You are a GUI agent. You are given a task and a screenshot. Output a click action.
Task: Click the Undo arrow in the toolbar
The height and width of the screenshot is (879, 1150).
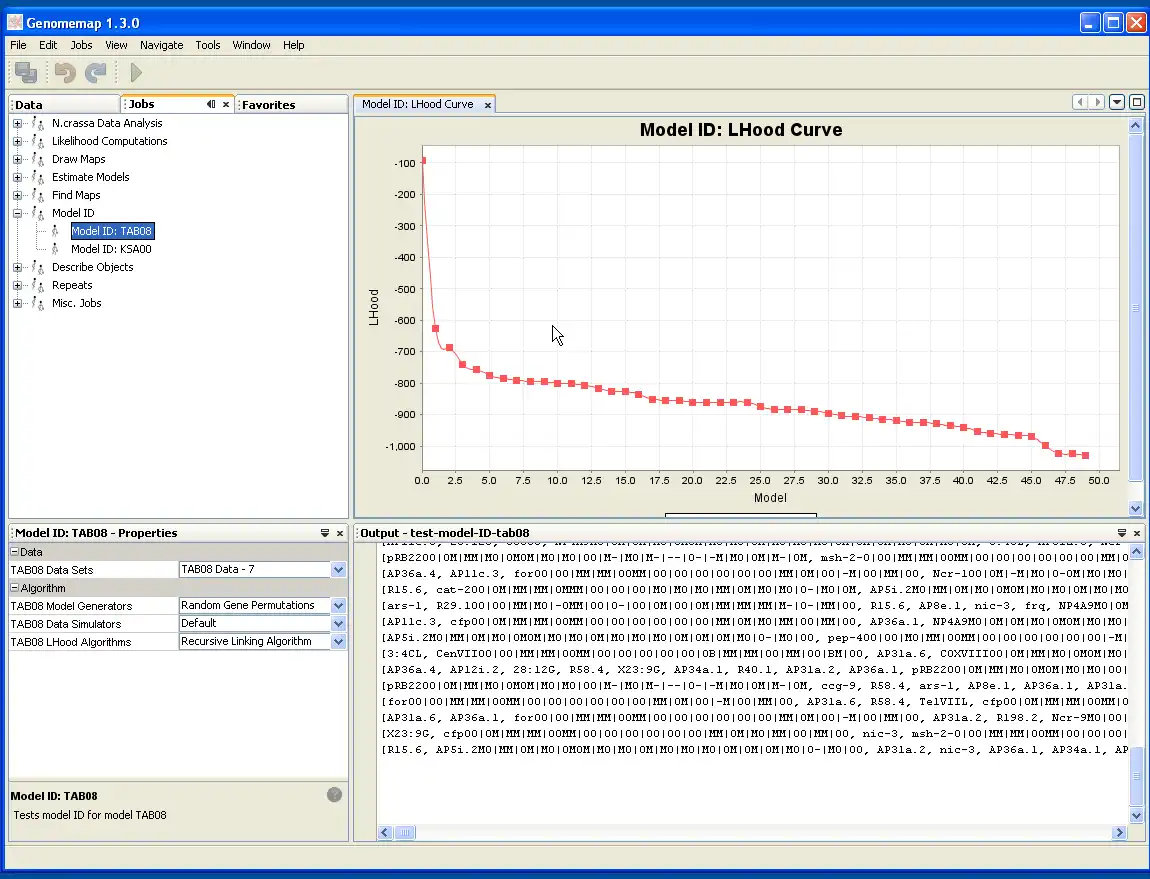click(x=65, y=72)
